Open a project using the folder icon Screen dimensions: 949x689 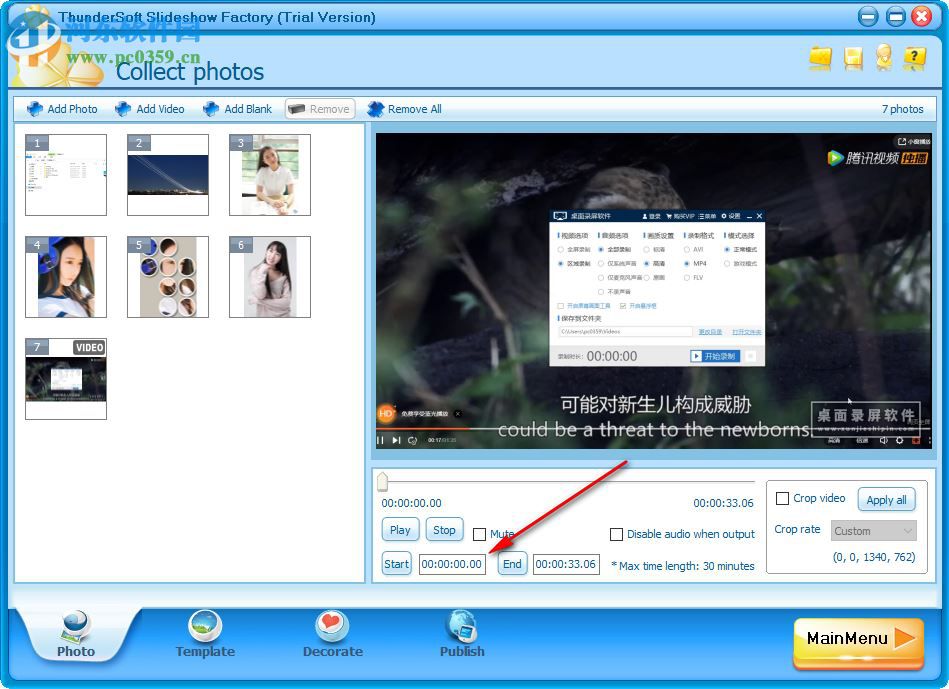[x=820, y=59]
